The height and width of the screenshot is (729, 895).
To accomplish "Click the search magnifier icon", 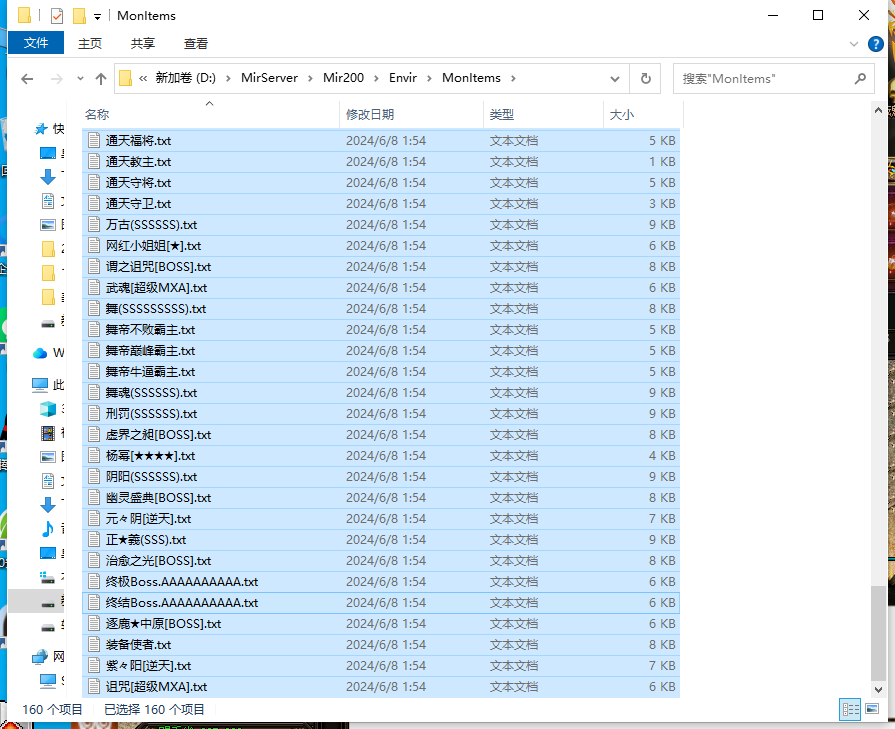I will (x=860, y=79).
